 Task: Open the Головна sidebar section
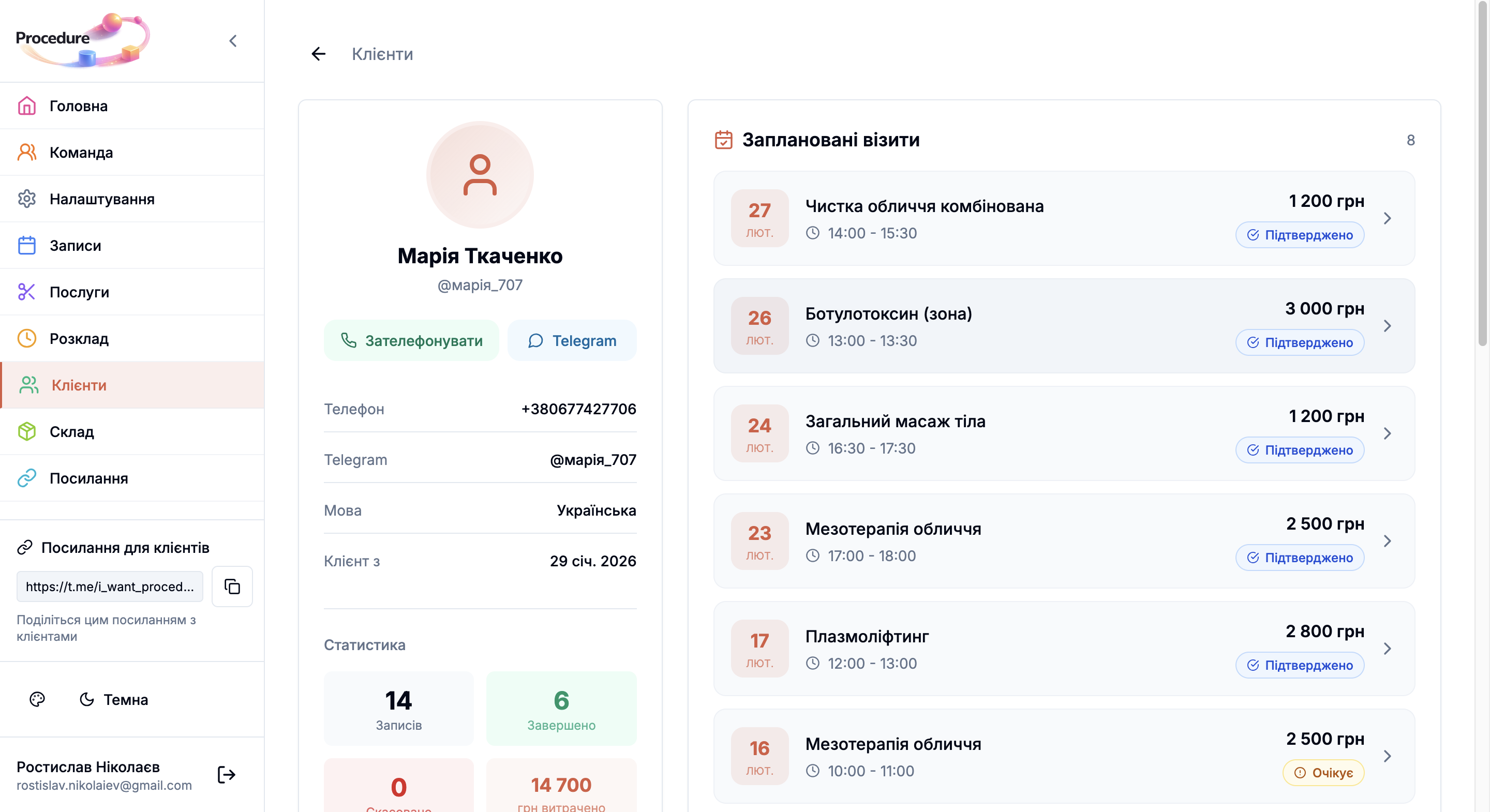click(x=78, y=106)
